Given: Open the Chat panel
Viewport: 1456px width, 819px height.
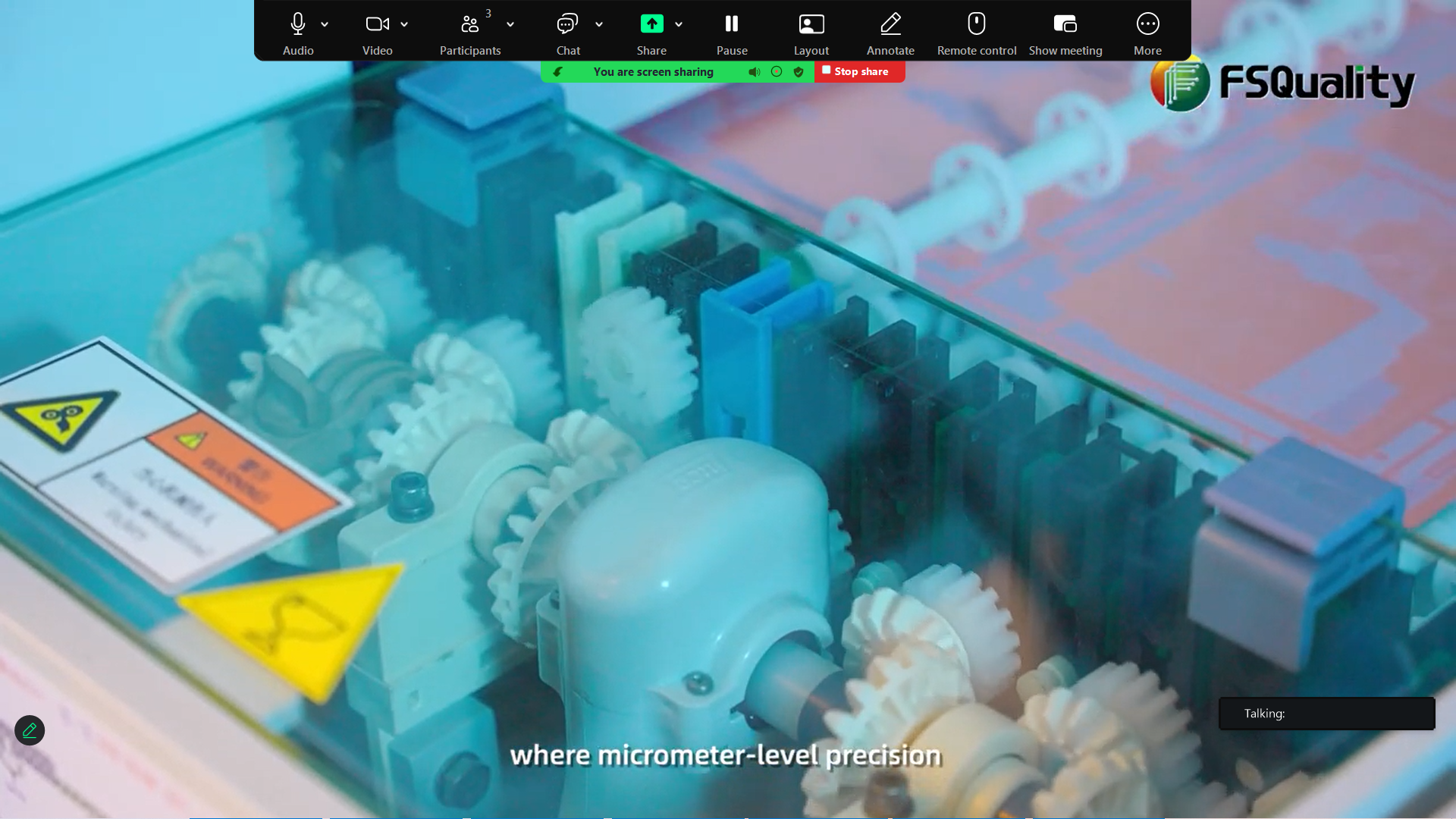Looking at the screenshot, I should click(x=567, y=25).
